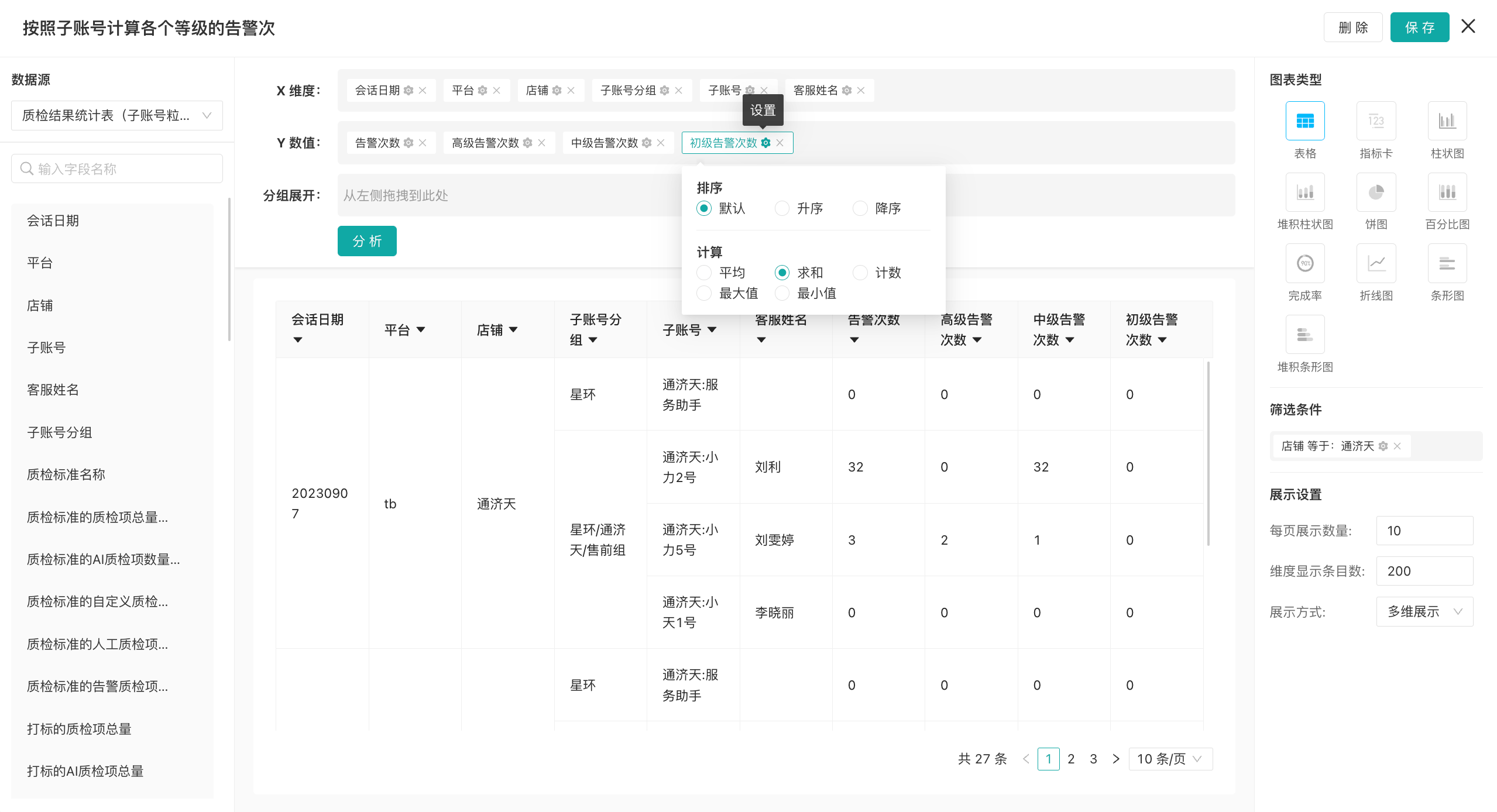The height and width of the screenshot is (812, 1497).
Task: Go to page 3 of results
Action: coord(1093,759)
